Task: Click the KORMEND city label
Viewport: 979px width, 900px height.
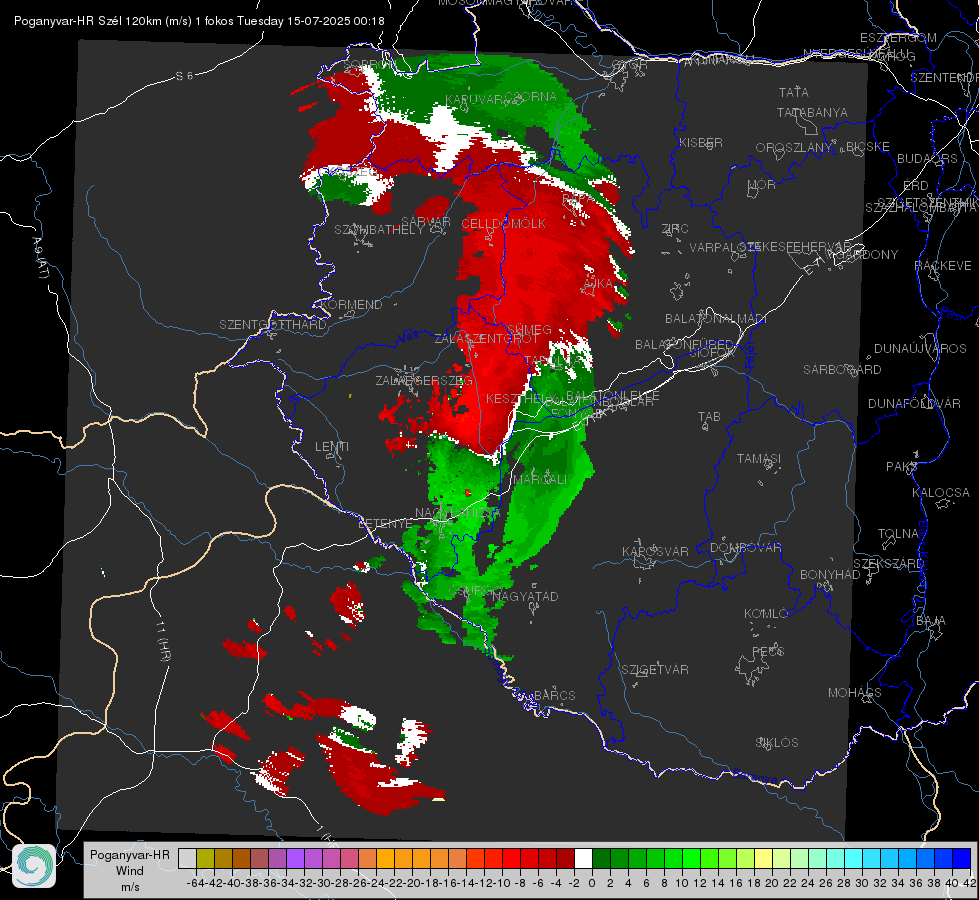Action: pos(351,305)
